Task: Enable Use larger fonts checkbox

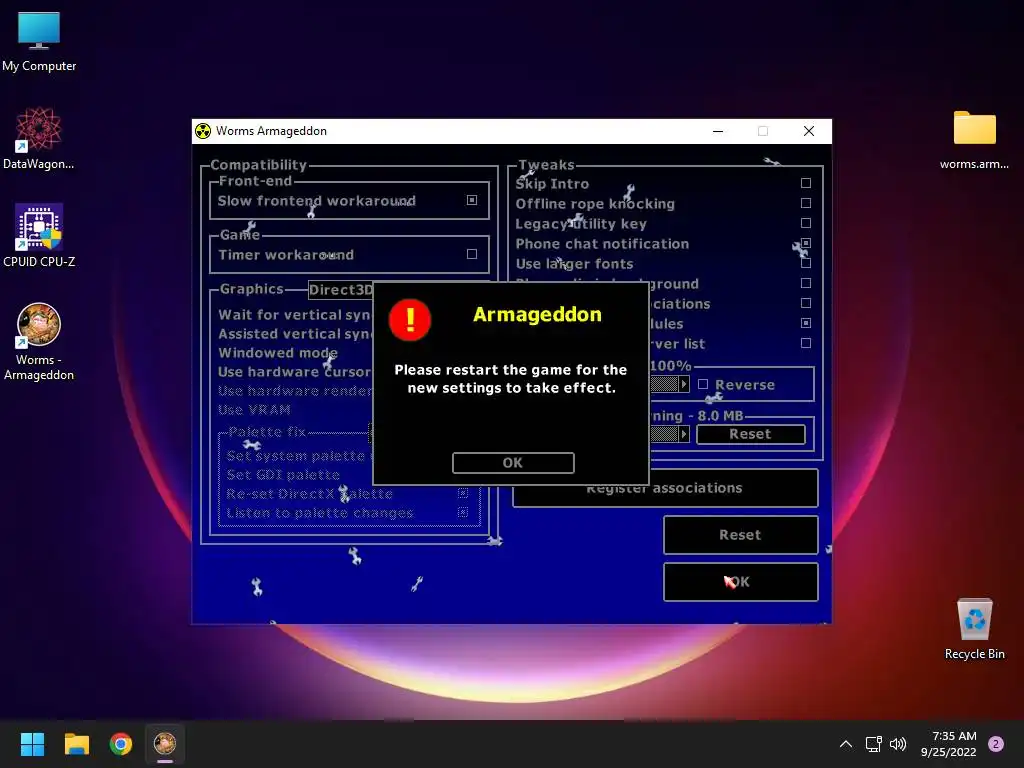Action: [806, 263]
